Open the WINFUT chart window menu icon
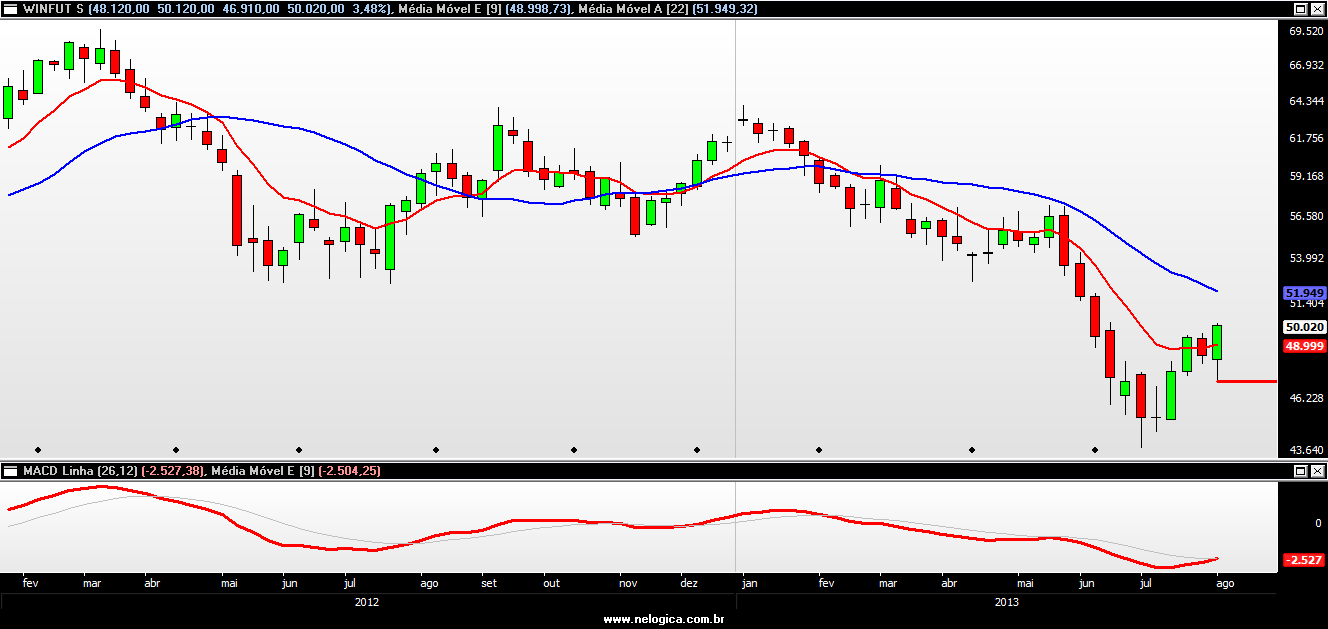This screenshot has height=629, width=1328. click(11, 8)
